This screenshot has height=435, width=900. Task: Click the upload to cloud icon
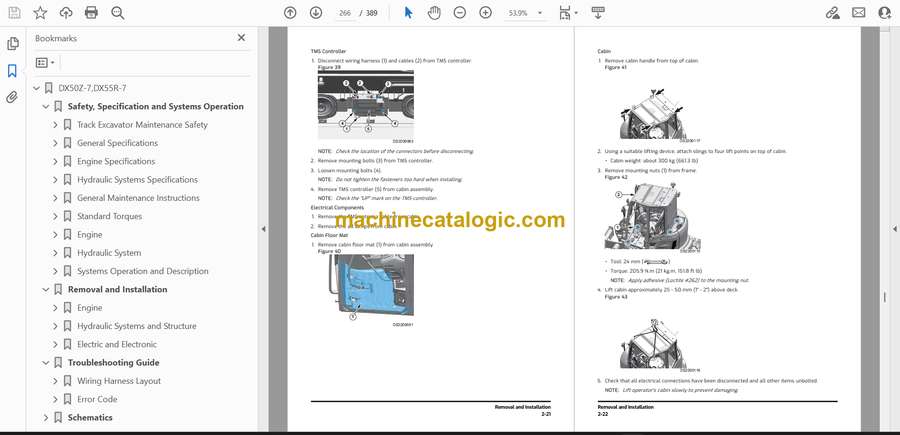tap(66, 13)
